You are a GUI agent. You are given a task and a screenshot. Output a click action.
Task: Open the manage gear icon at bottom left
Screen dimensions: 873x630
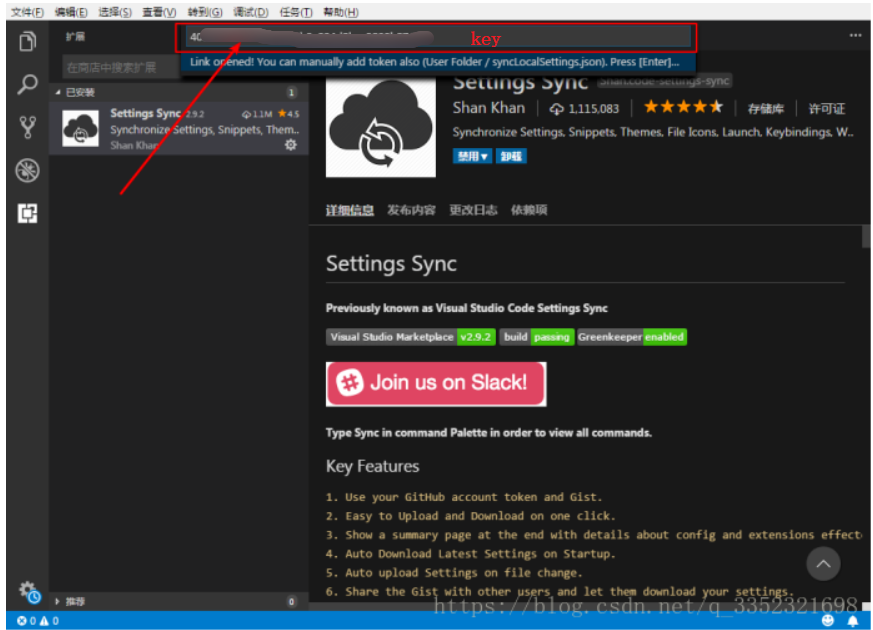(x=27, y=590)
